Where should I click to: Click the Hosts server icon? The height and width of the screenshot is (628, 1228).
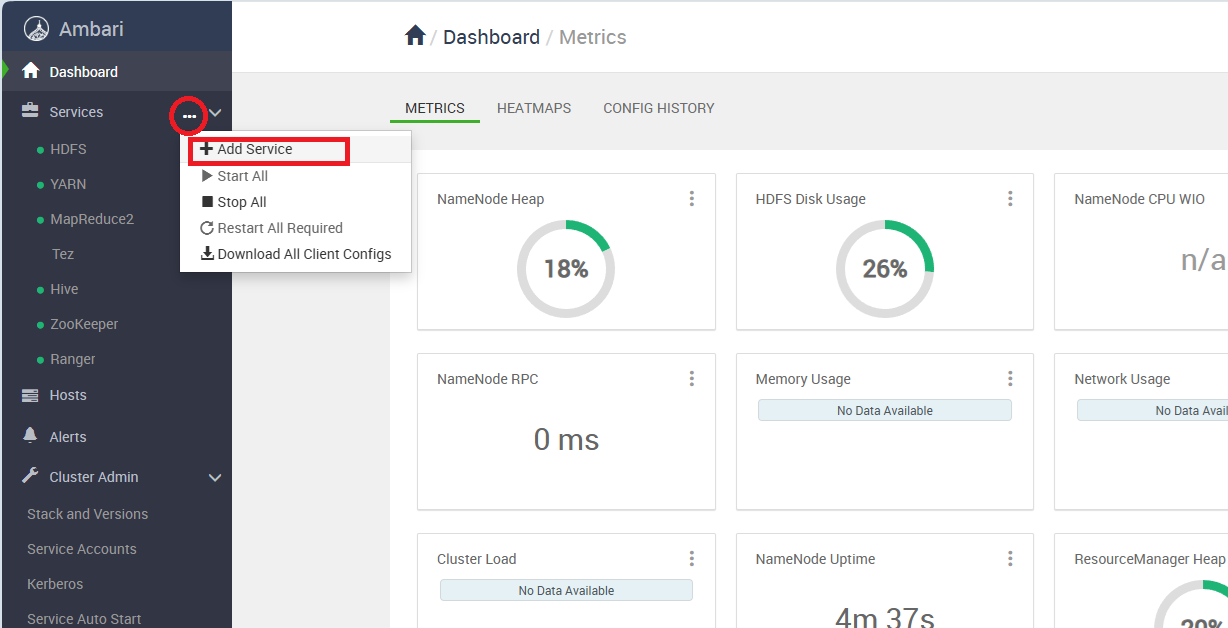pyautogui.click(x=30, y=395)
